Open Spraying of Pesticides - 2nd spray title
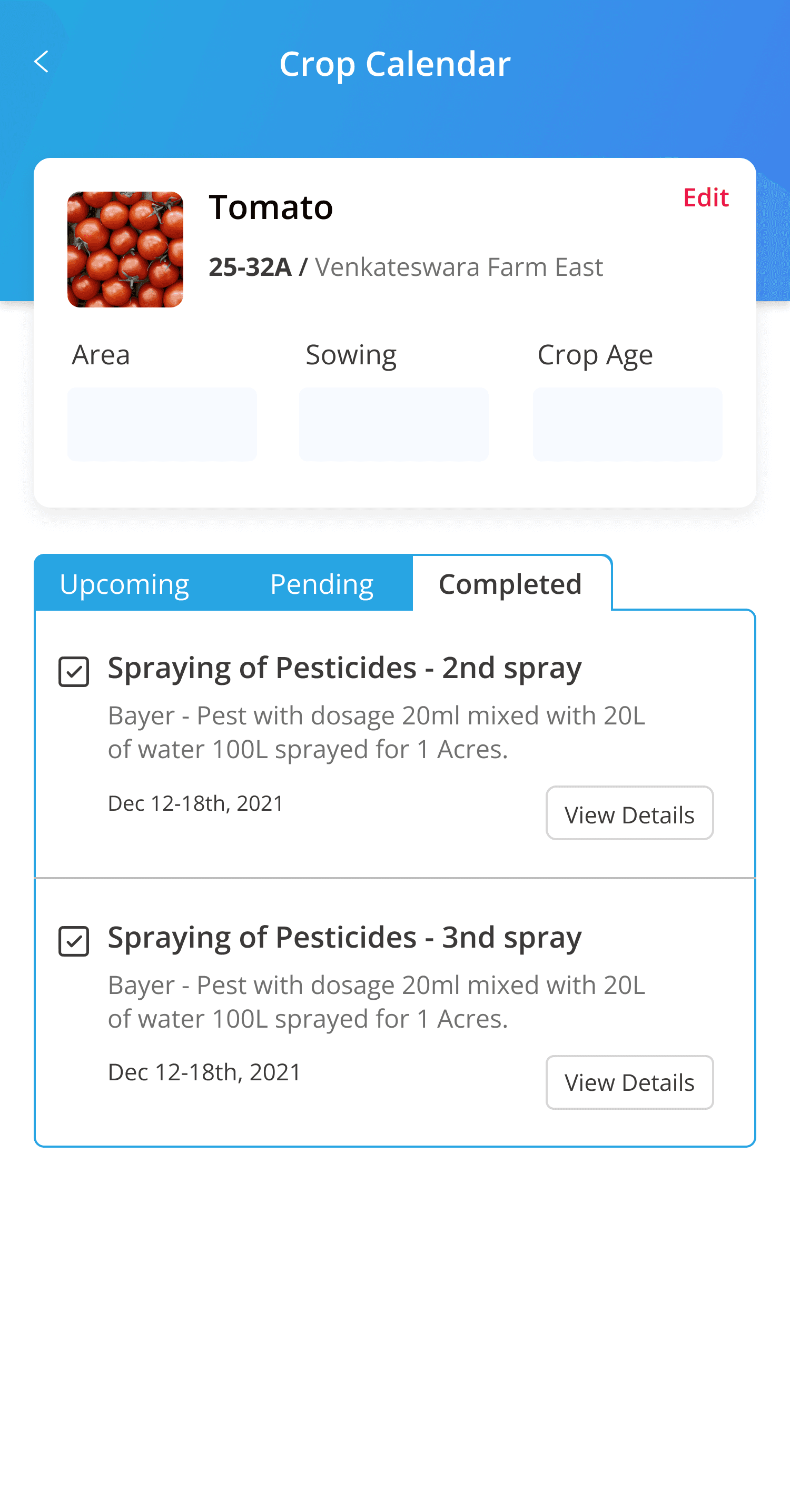This screenshot has height=1512, width=790. coord(345,668)
